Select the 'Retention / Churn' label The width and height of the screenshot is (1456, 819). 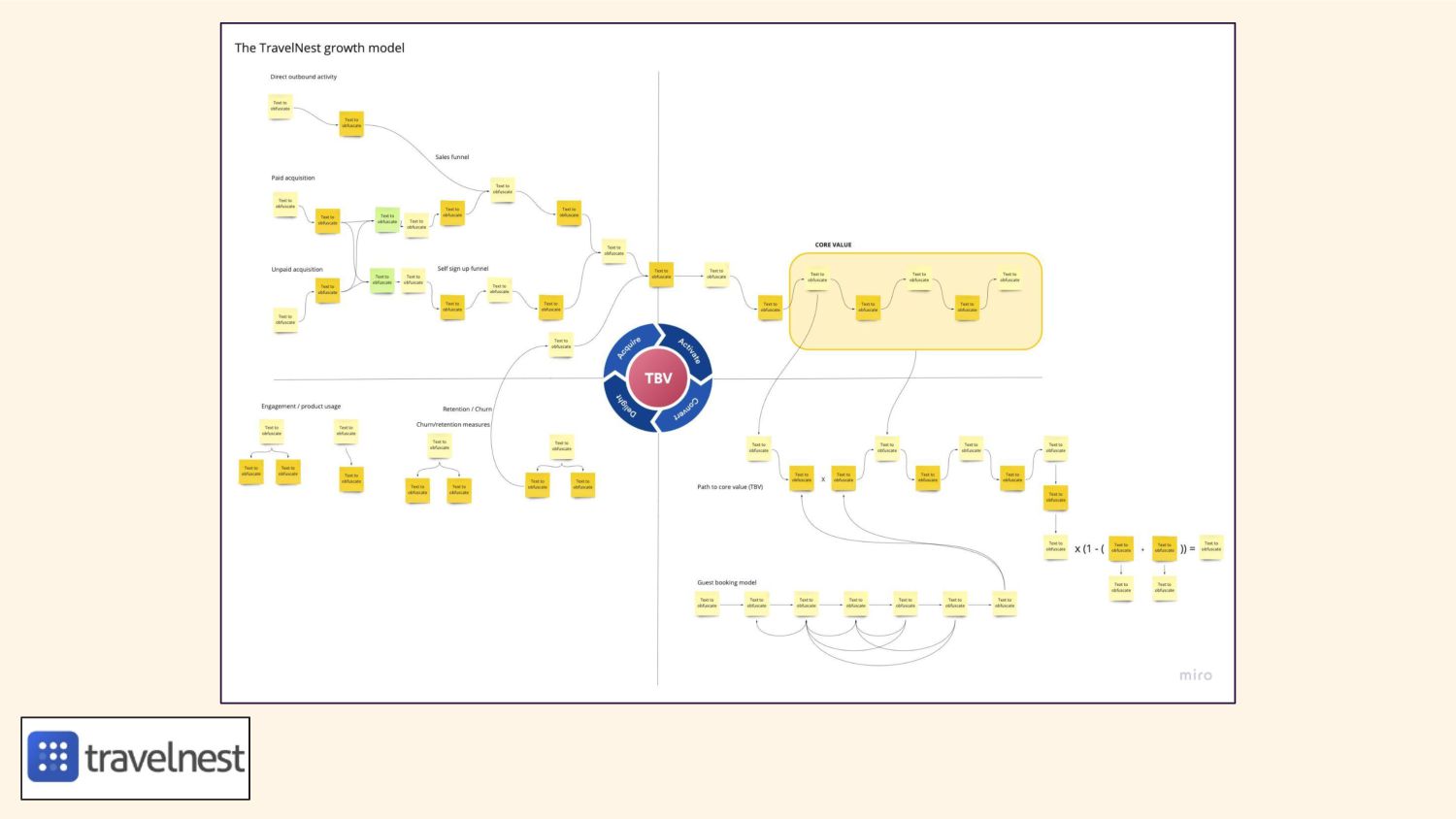[467, 409]
